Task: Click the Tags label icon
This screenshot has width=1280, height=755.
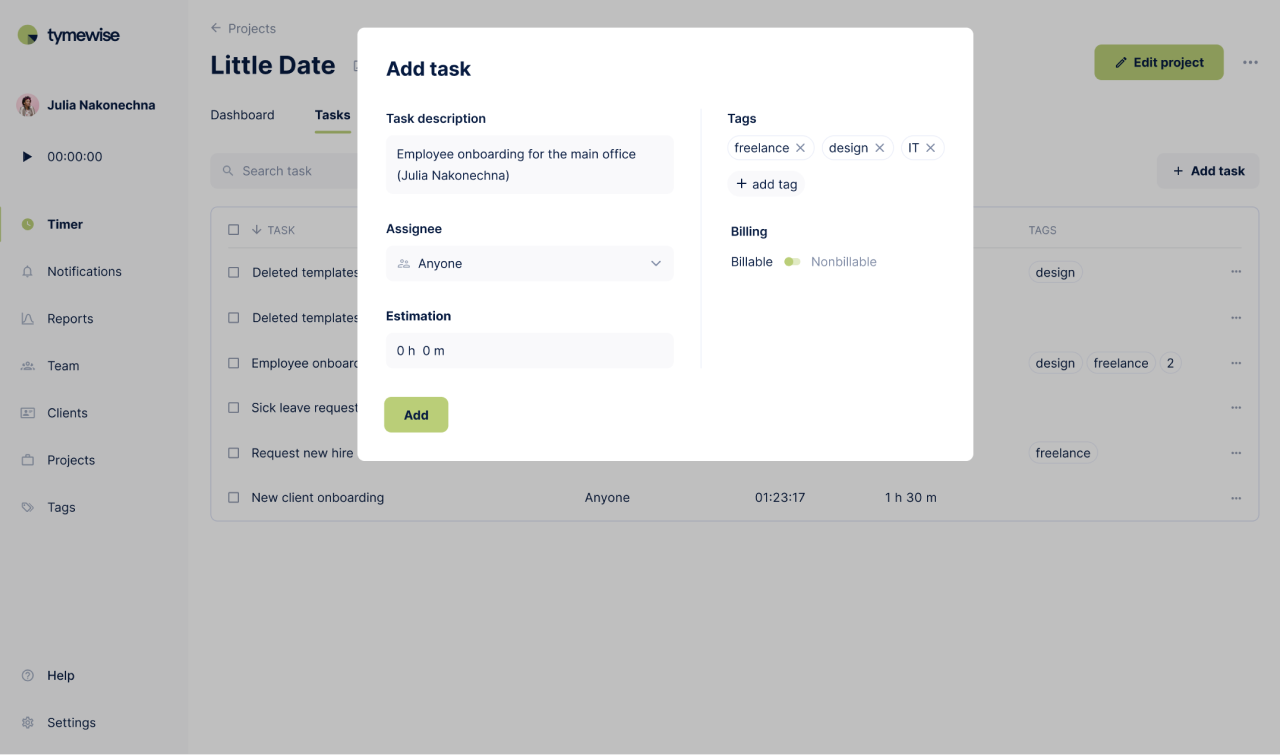Action: click(28, 507)
